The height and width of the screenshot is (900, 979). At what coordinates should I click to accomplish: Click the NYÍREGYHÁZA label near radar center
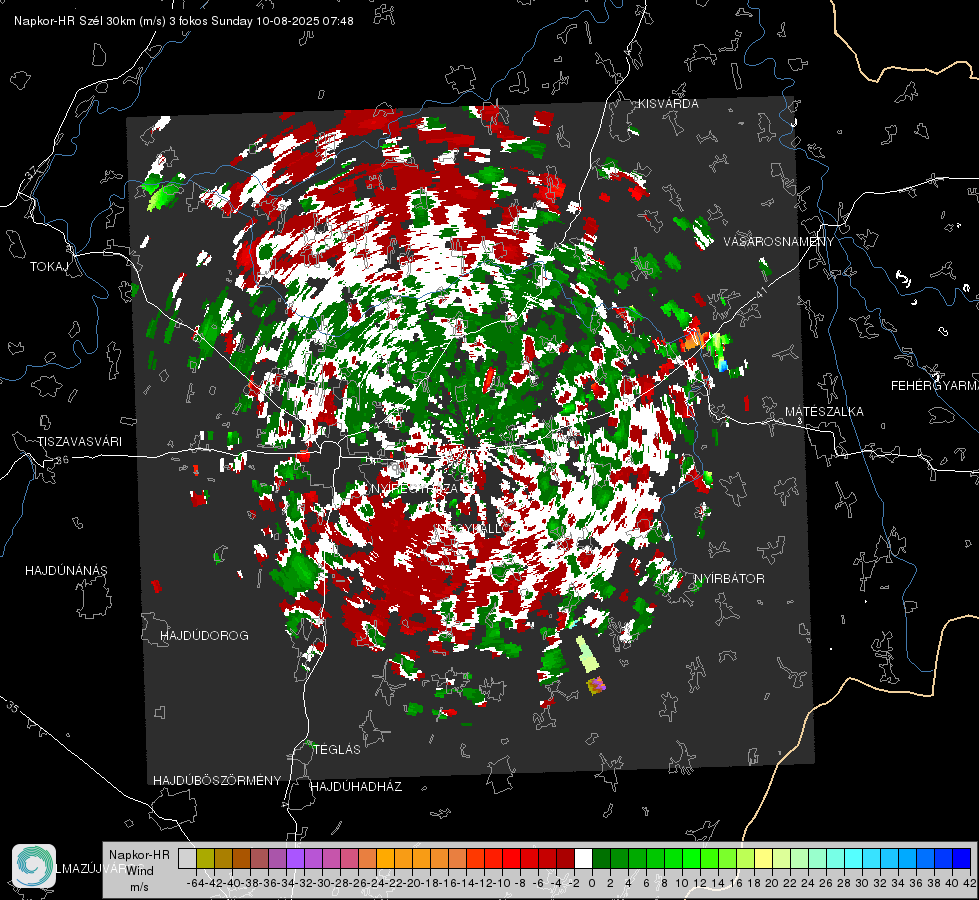(x=415, y=488)
